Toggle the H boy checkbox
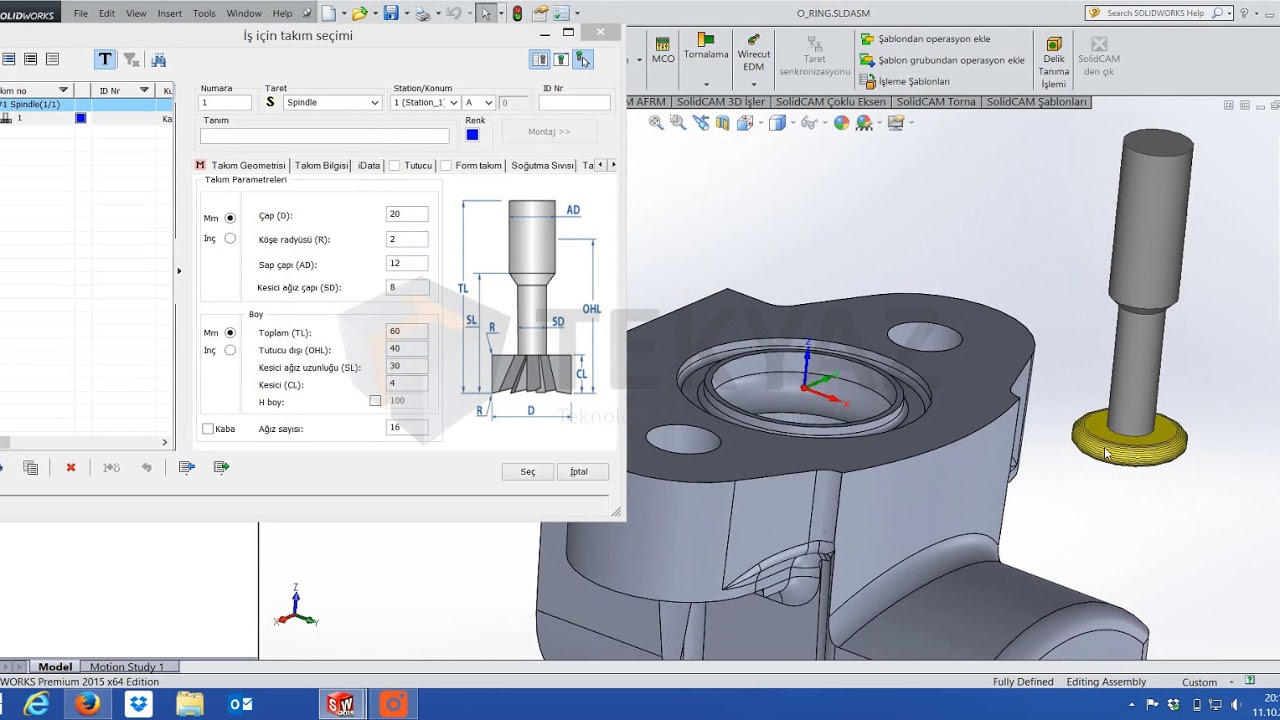The width and height of the screenshot is (1280, 720). [375, 401]
